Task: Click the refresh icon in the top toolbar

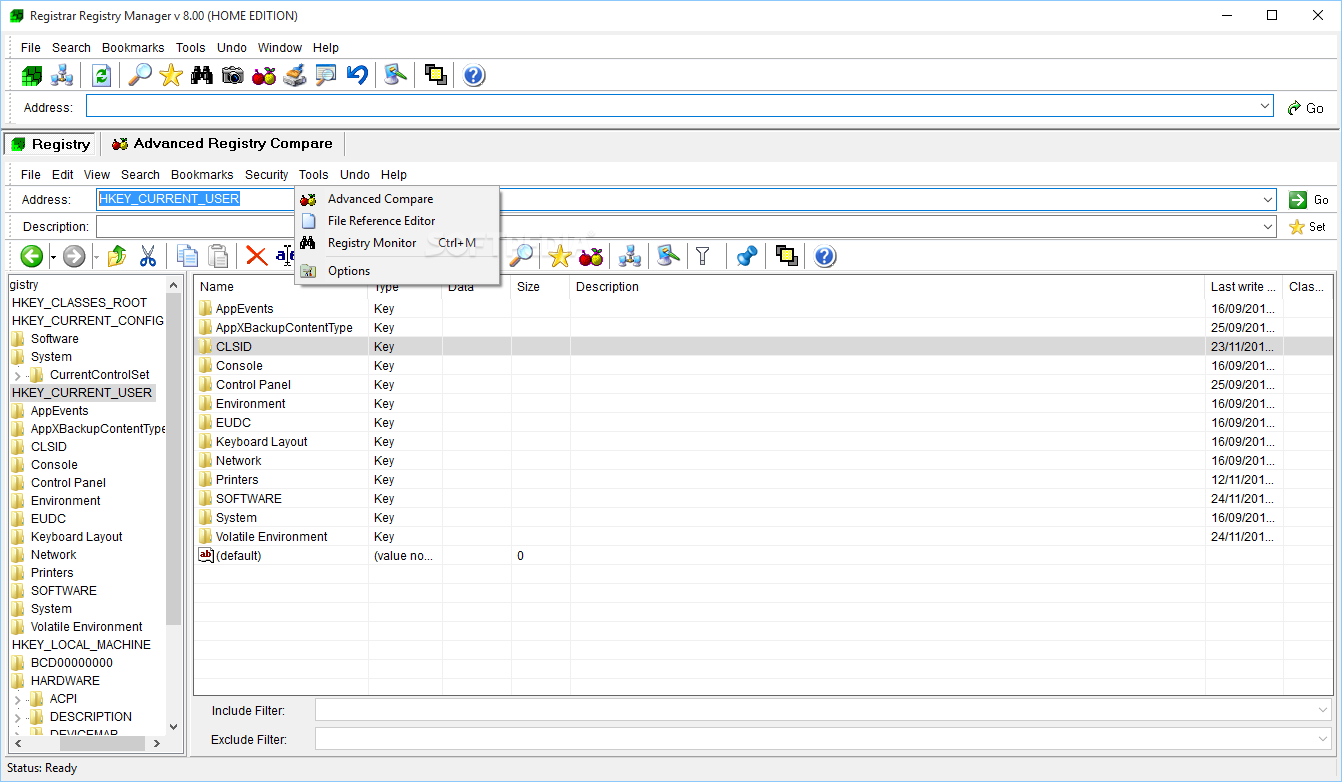Action: [x=101, y=75]
